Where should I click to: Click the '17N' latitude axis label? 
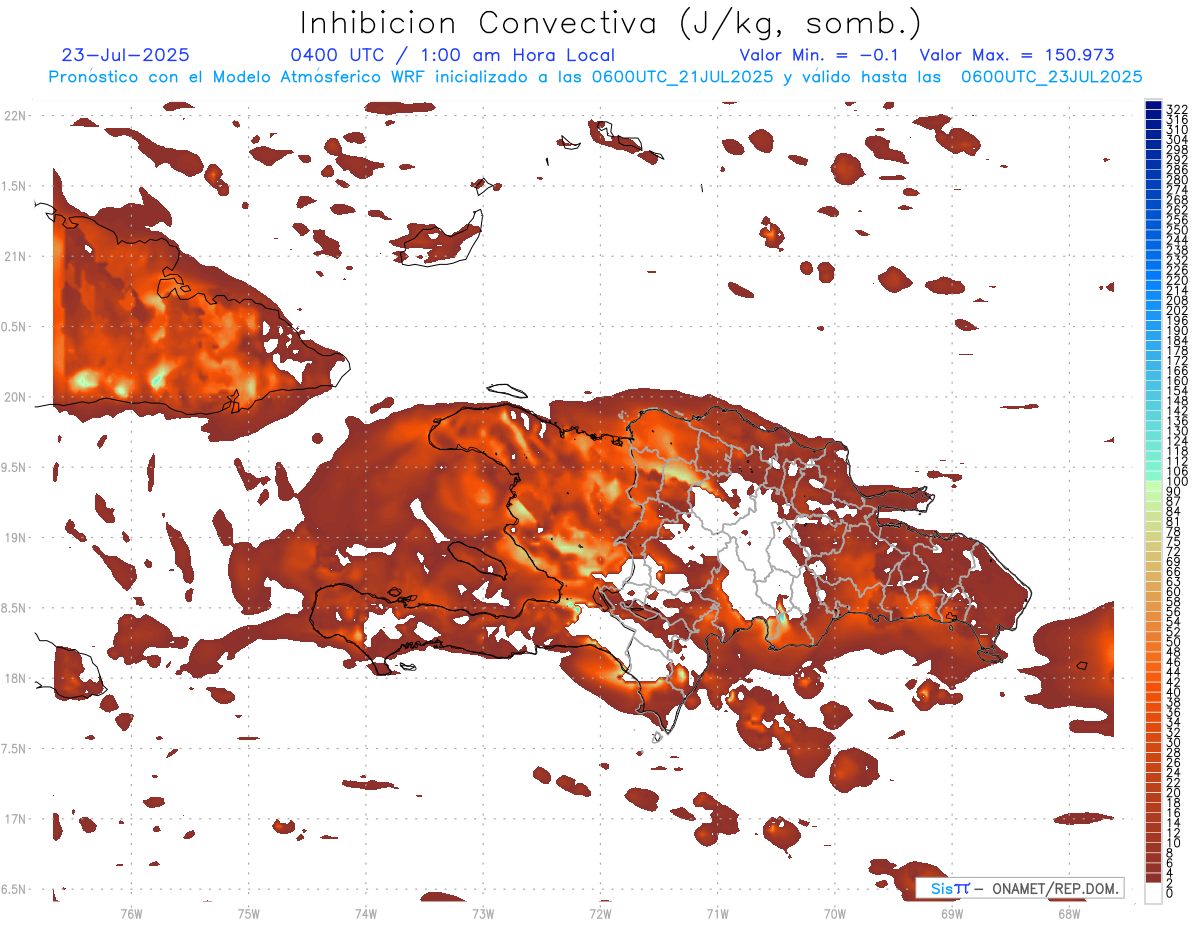pyautogui.click(x=15, y=819)
